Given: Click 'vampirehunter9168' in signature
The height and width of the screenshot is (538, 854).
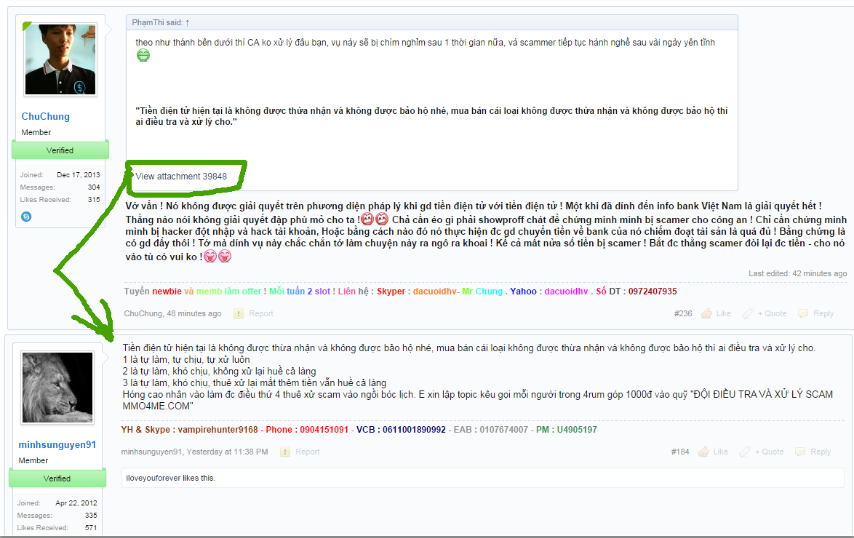Looking at the screenshot, I should pos(218,430).
